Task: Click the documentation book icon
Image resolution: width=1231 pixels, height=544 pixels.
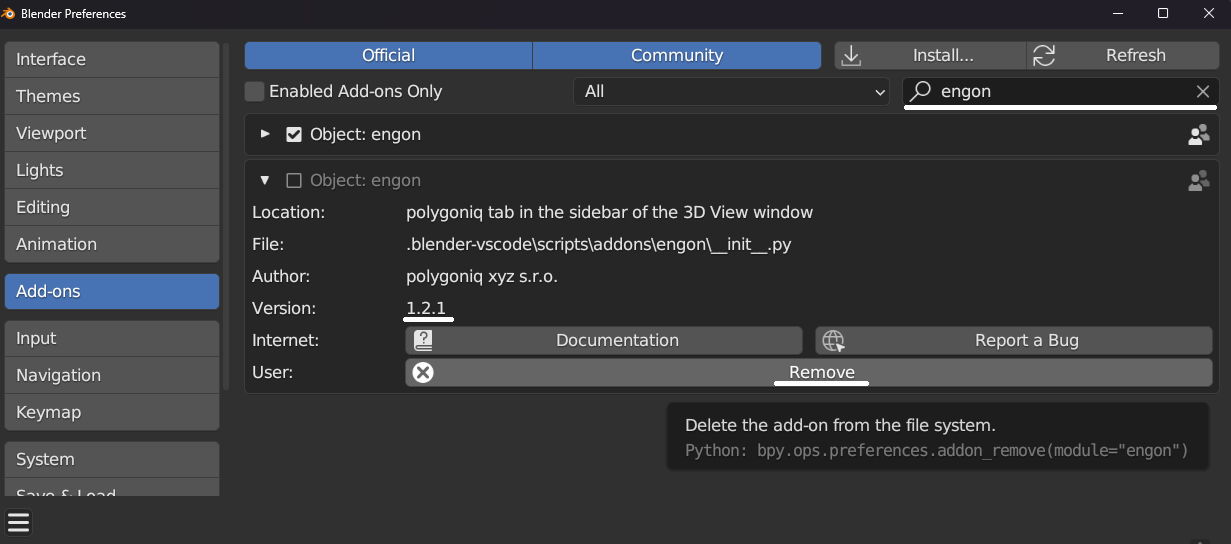Action: 424,340
